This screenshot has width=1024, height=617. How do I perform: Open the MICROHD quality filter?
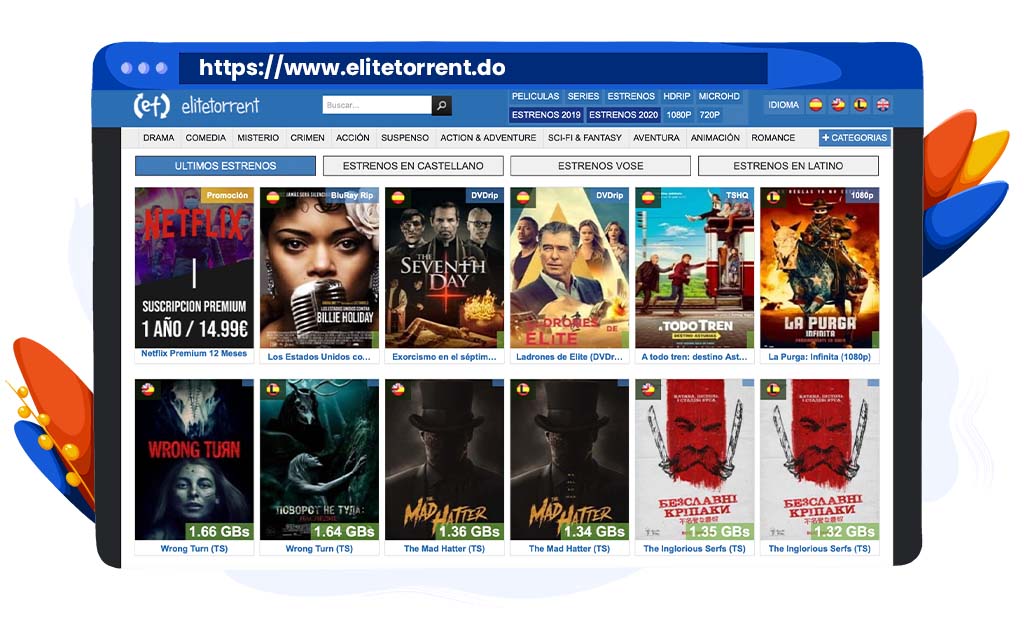[719, 96]
